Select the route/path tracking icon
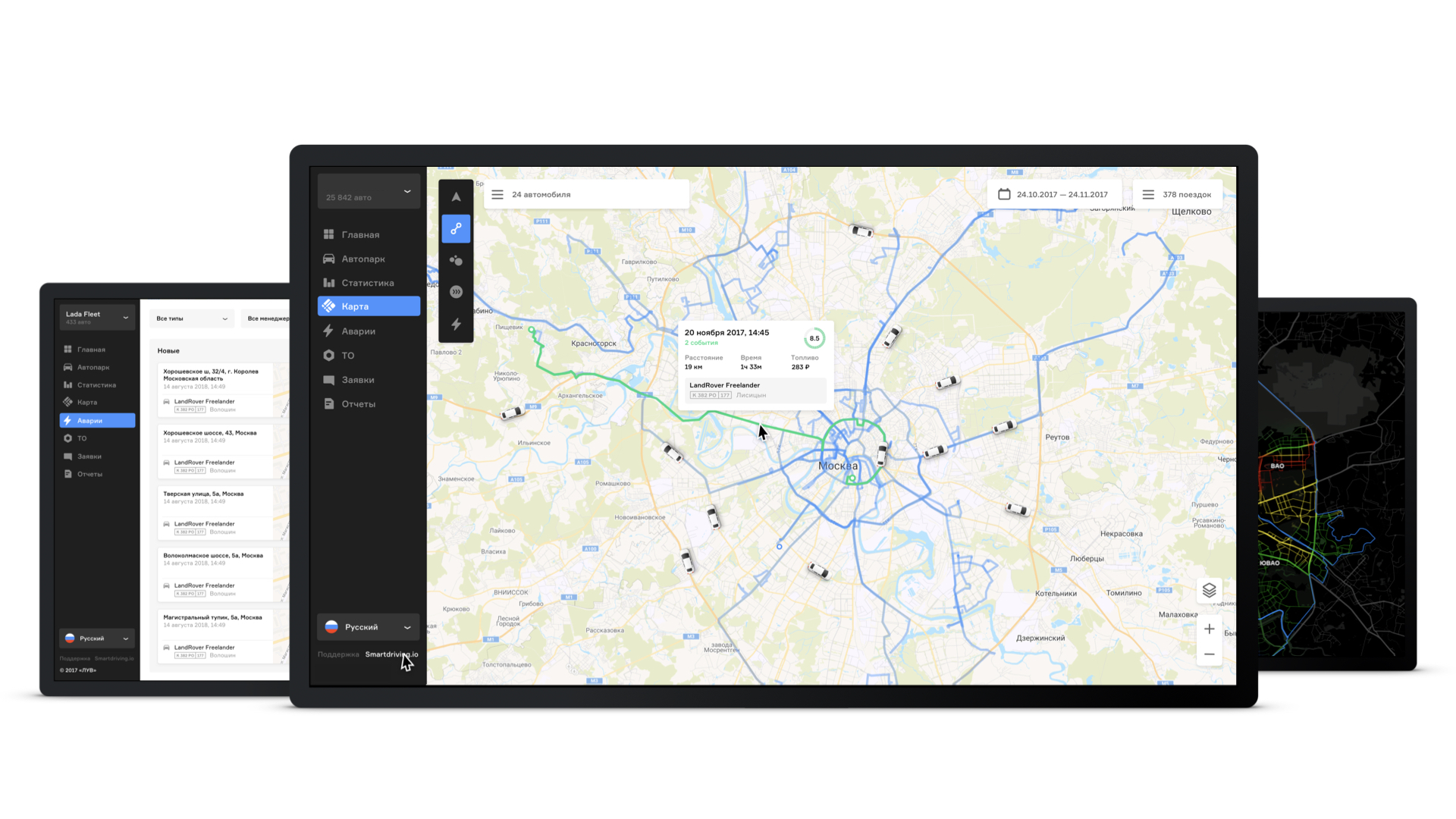Viewport: 1456px width, 819px height. 456,229
